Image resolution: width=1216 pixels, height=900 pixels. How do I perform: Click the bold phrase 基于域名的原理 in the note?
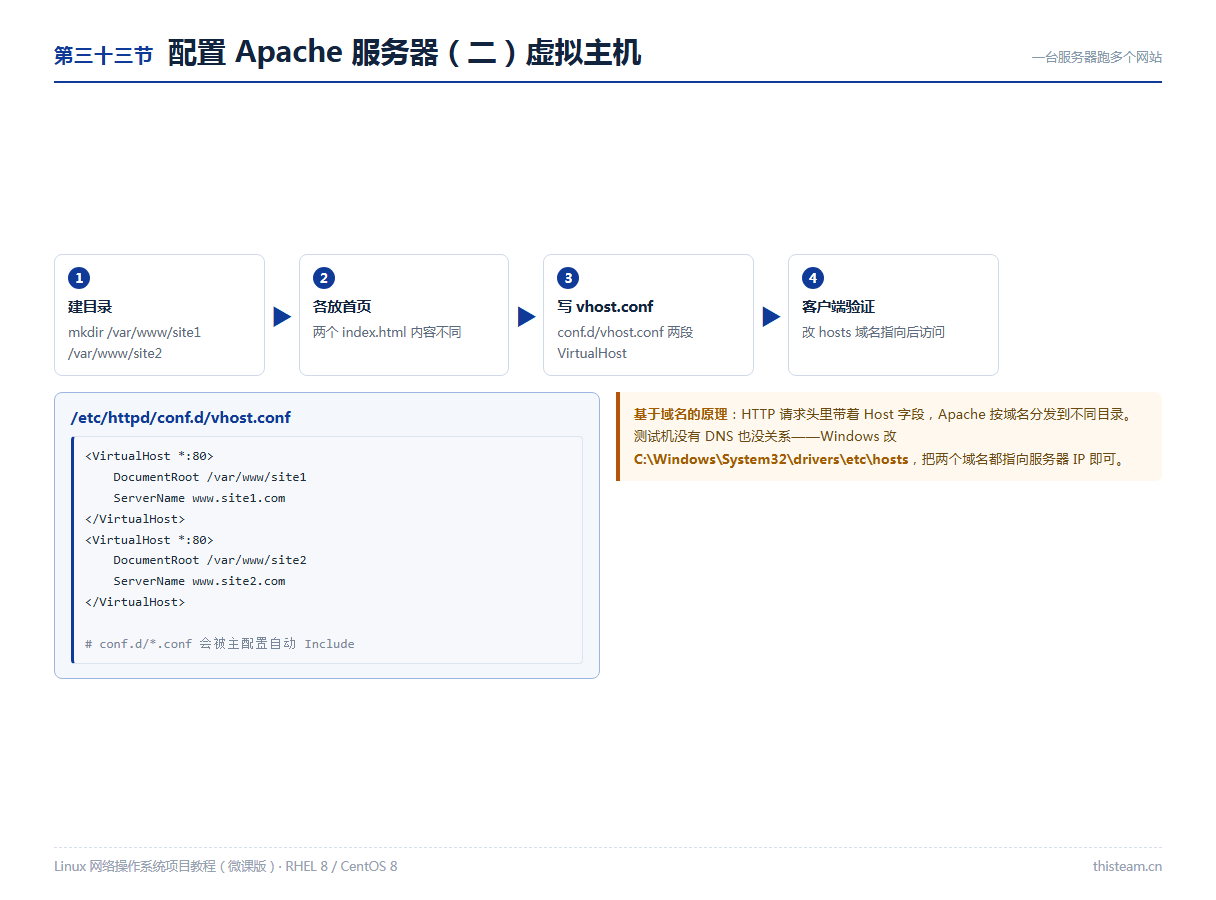(x=681, y=414)
